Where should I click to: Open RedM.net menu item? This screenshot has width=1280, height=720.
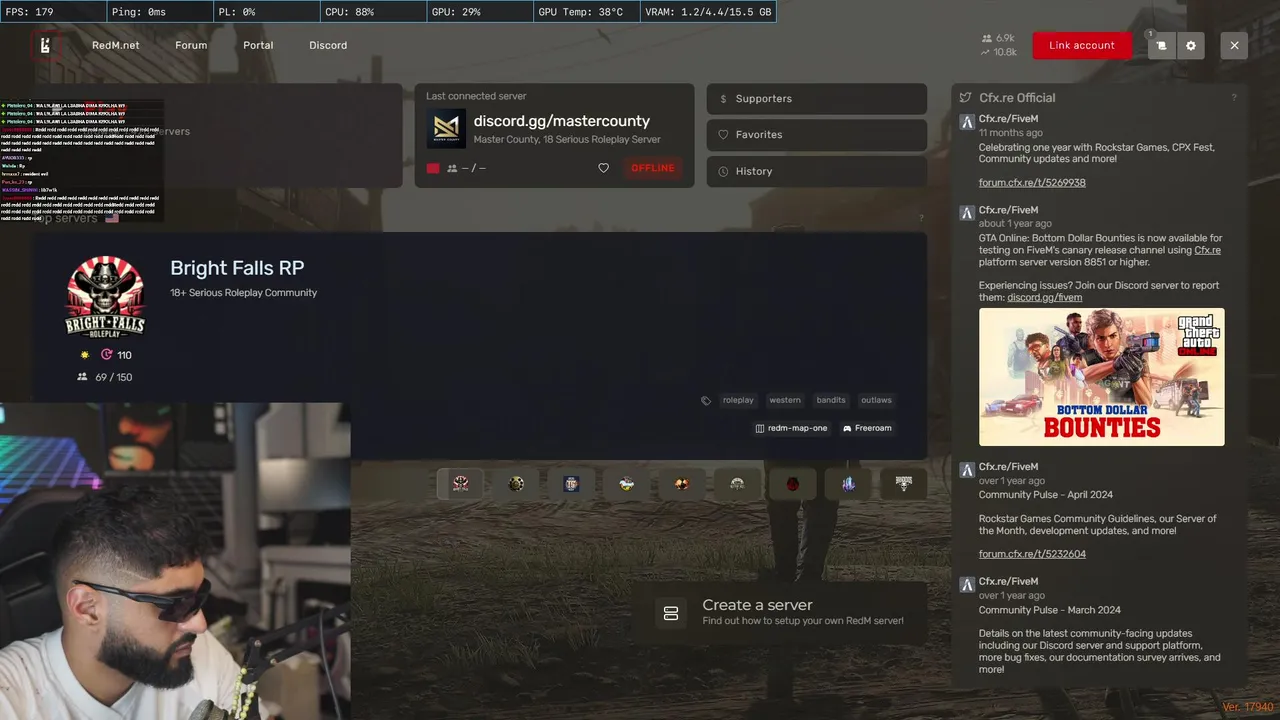click(116, 45)
